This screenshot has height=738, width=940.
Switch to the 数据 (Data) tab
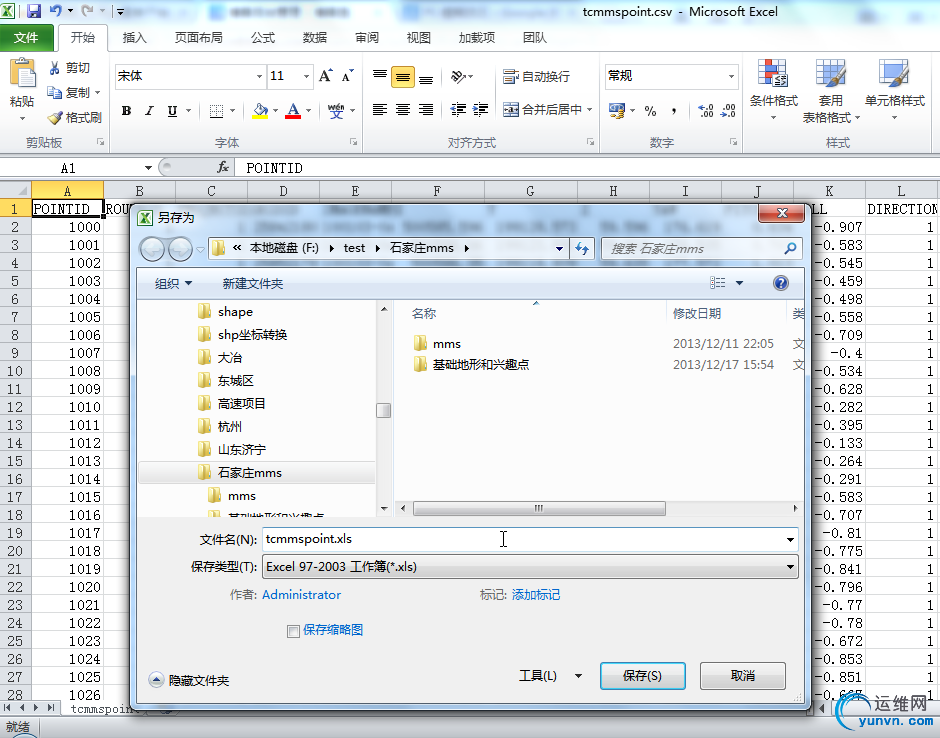tap(315, 38)
